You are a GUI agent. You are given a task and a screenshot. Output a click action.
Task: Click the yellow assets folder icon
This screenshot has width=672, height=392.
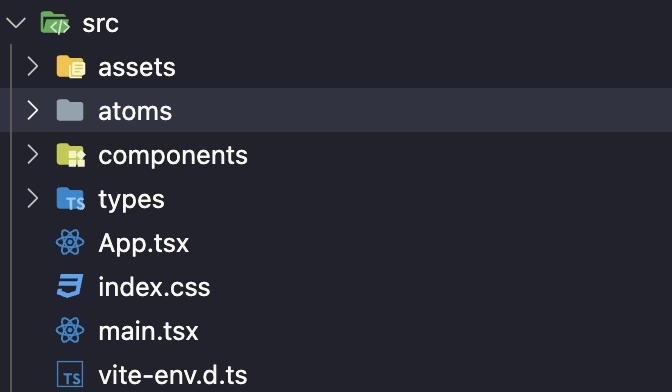tap(71, 67)
